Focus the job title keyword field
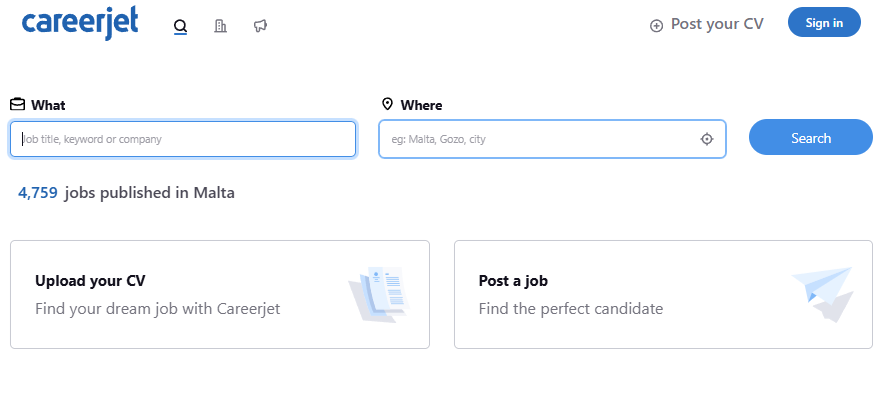Viewport: 877px width, 394px height. click(183, 139)
